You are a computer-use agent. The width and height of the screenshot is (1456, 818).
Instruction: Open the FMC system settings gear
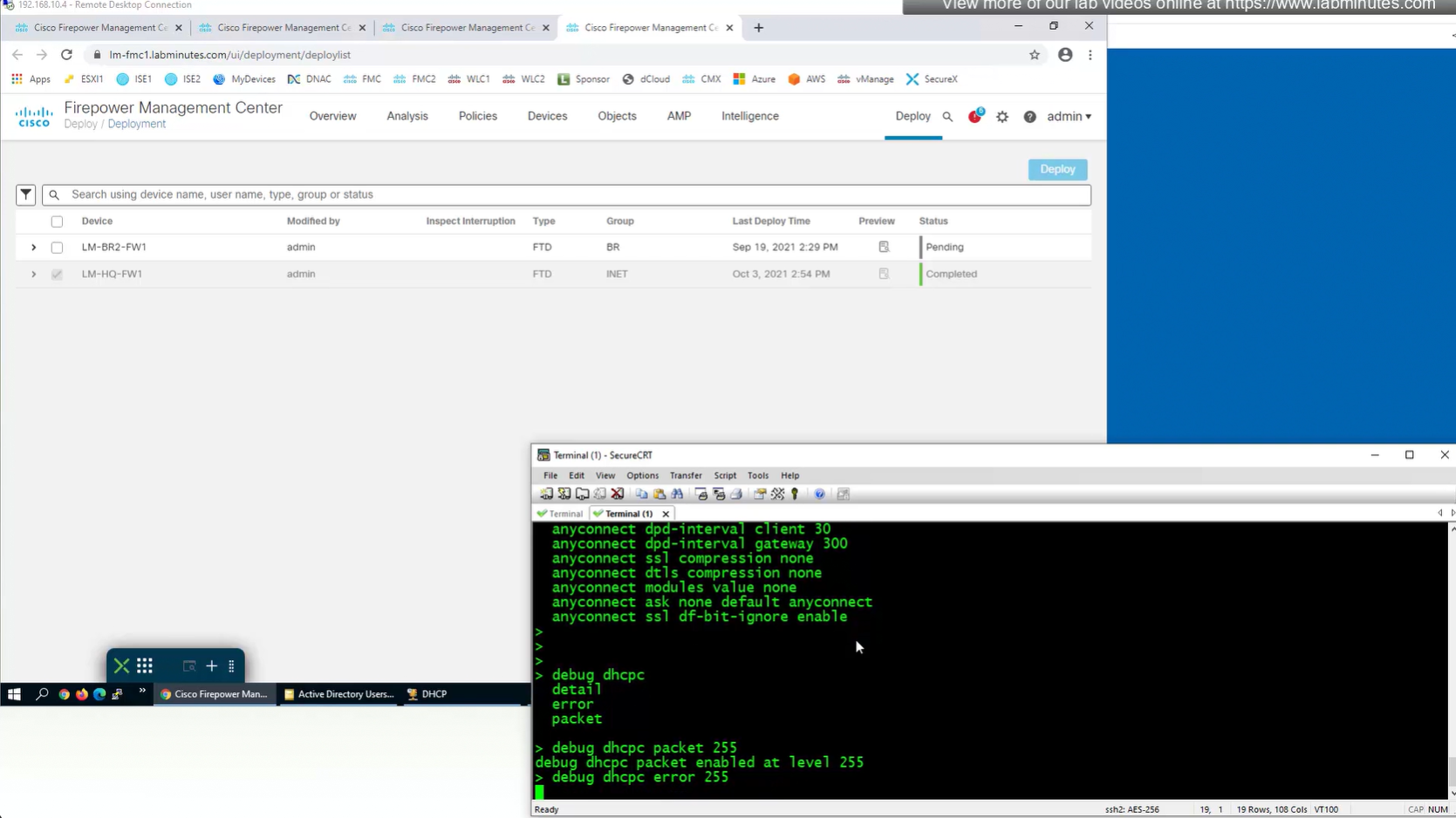[1002, 117]
